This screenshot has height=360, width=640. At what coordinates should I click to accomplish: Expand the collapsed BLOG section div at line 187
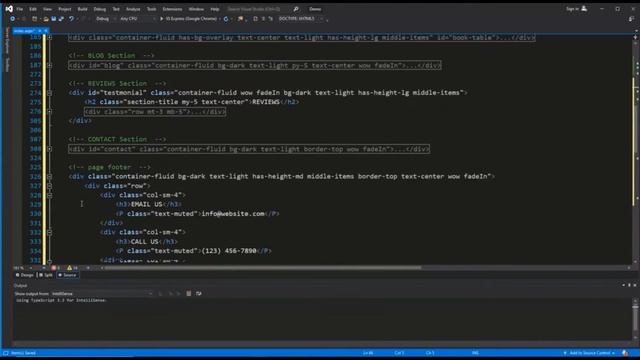(x=49, y=65)
